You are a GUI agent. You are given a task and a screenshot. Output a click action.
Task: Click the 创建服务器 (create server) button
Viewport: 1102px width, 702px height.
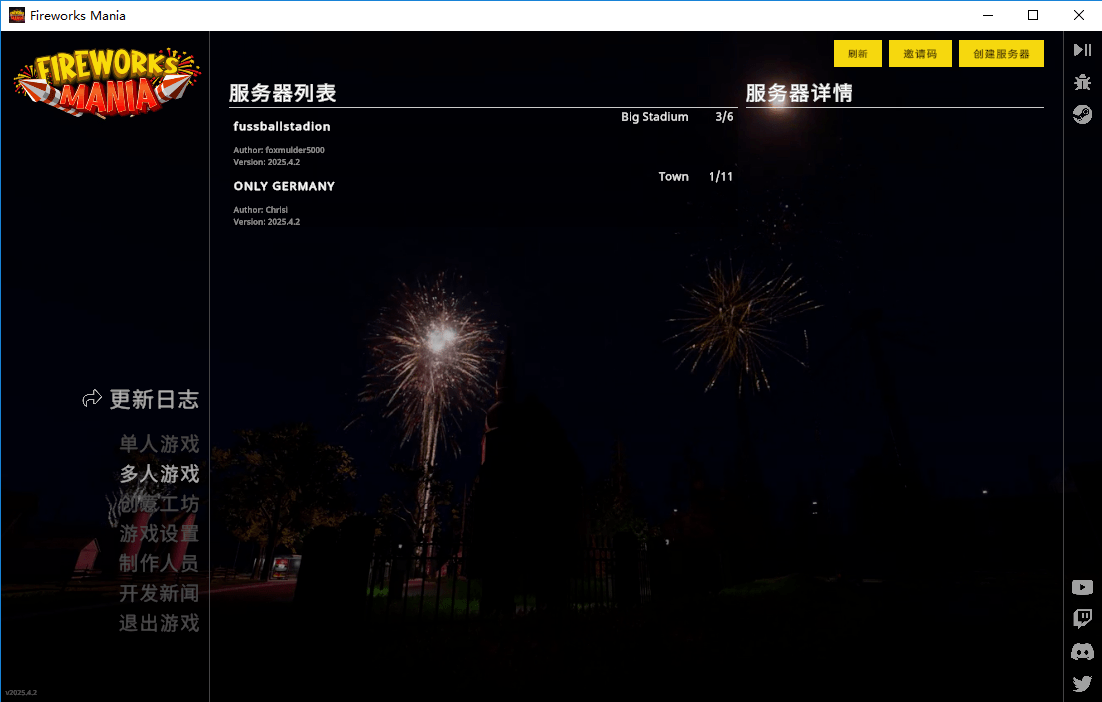coord(1001,53)
